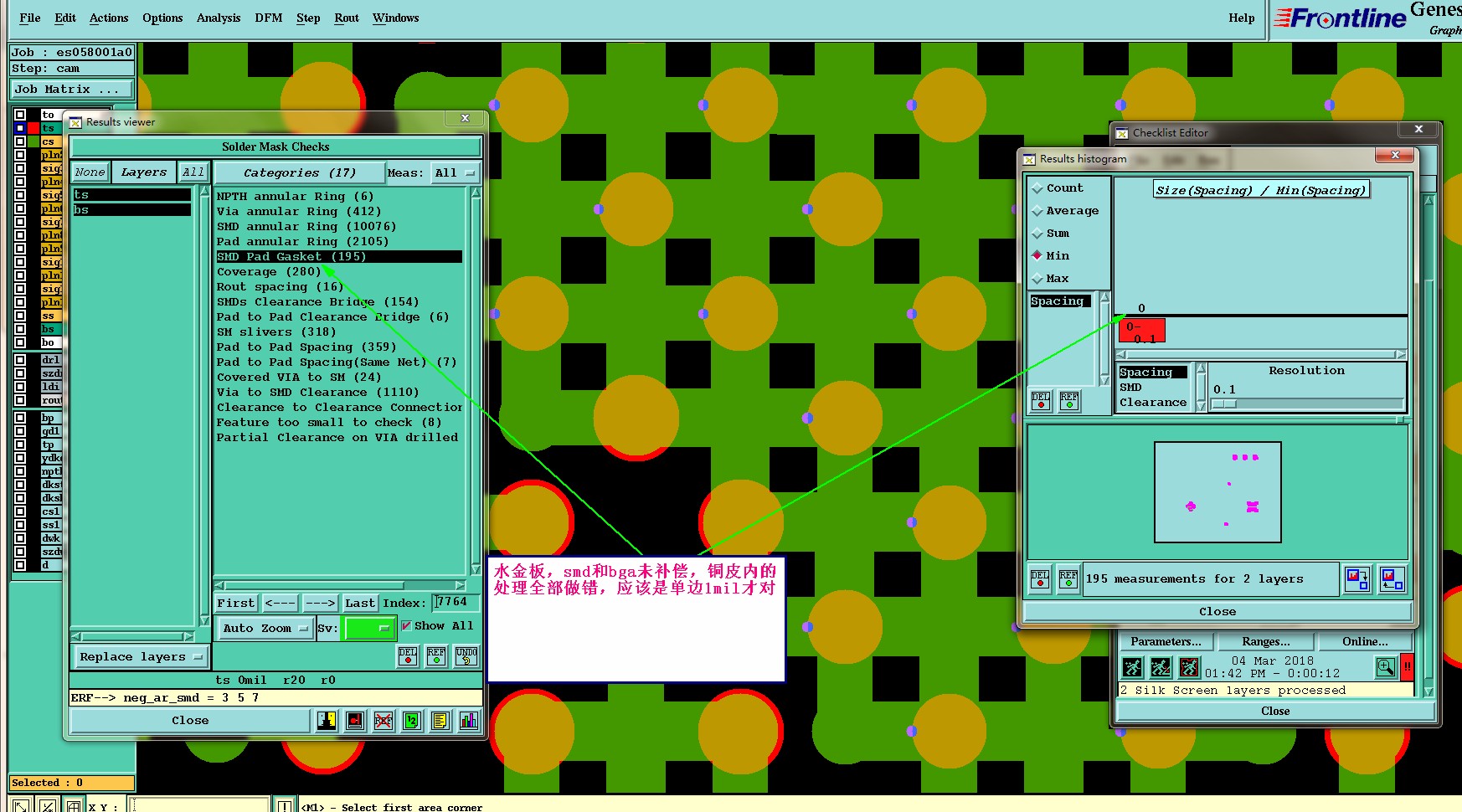
Task: Open the Help menu
Action: [x=1242, y=18]
